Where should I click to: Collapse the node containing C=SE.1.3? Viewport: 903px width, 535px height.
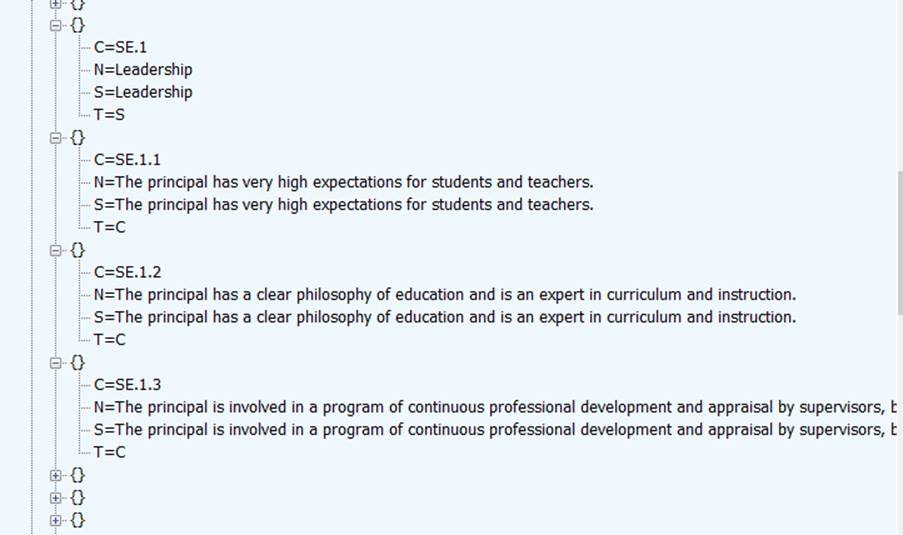(56, 362)
